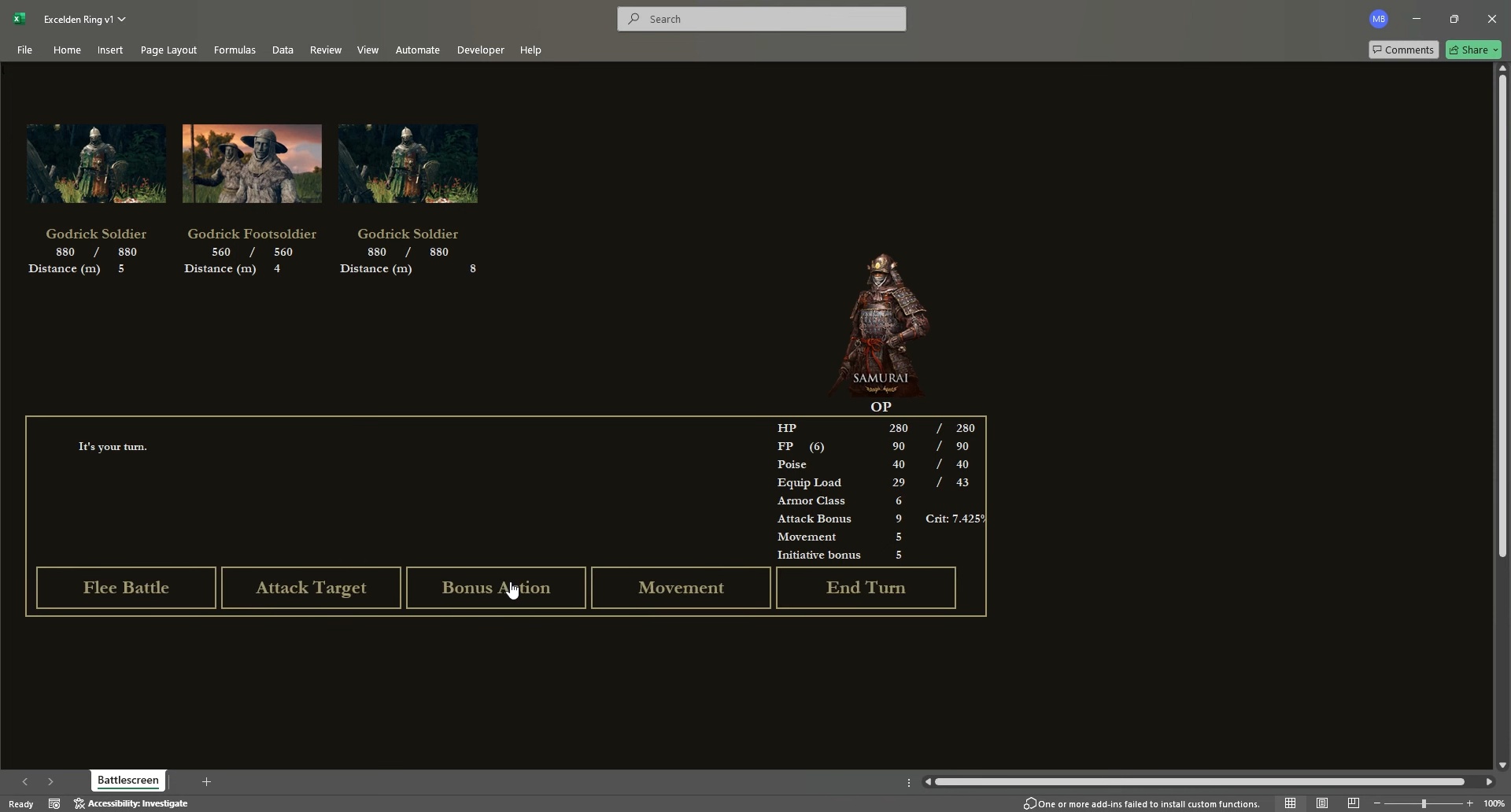Open the workbook title dropdown arrow
Image resolution: width=1511 pixels, height=812 pixels.
[122, 19]
